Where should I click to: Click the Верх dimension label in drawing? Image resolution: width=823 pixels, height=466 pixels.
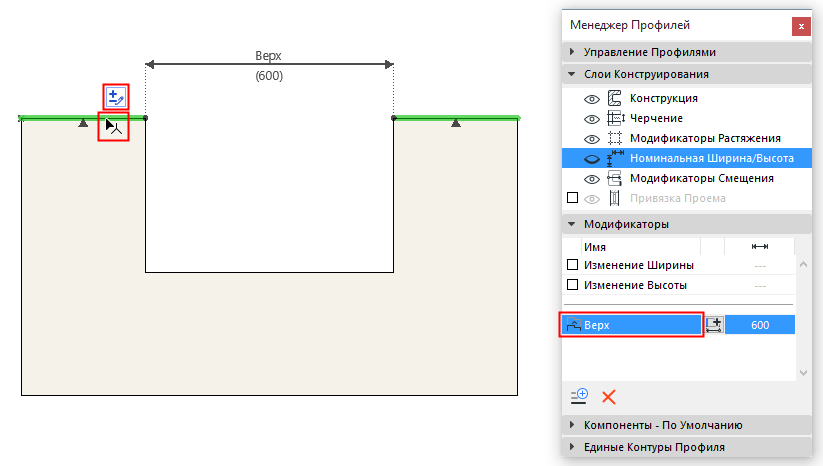click(268, 55)
